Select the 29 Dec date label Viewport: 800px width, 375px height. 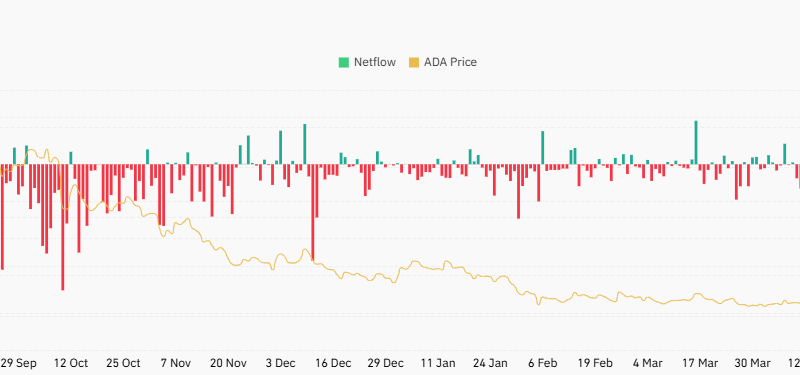click(x=386, y=363)
